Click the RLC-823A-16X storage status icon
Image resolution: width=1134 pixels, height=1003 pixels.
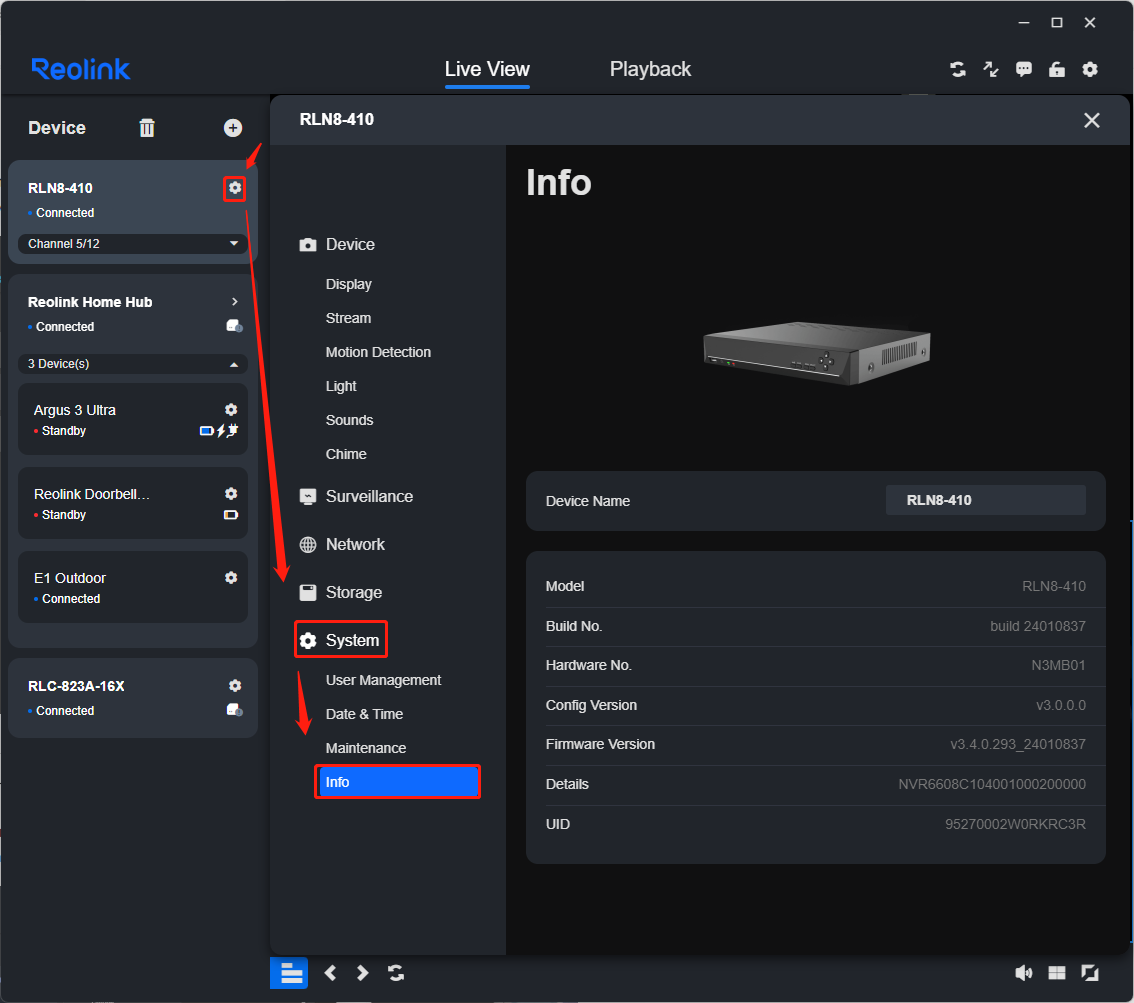click(x=234, y=710)
